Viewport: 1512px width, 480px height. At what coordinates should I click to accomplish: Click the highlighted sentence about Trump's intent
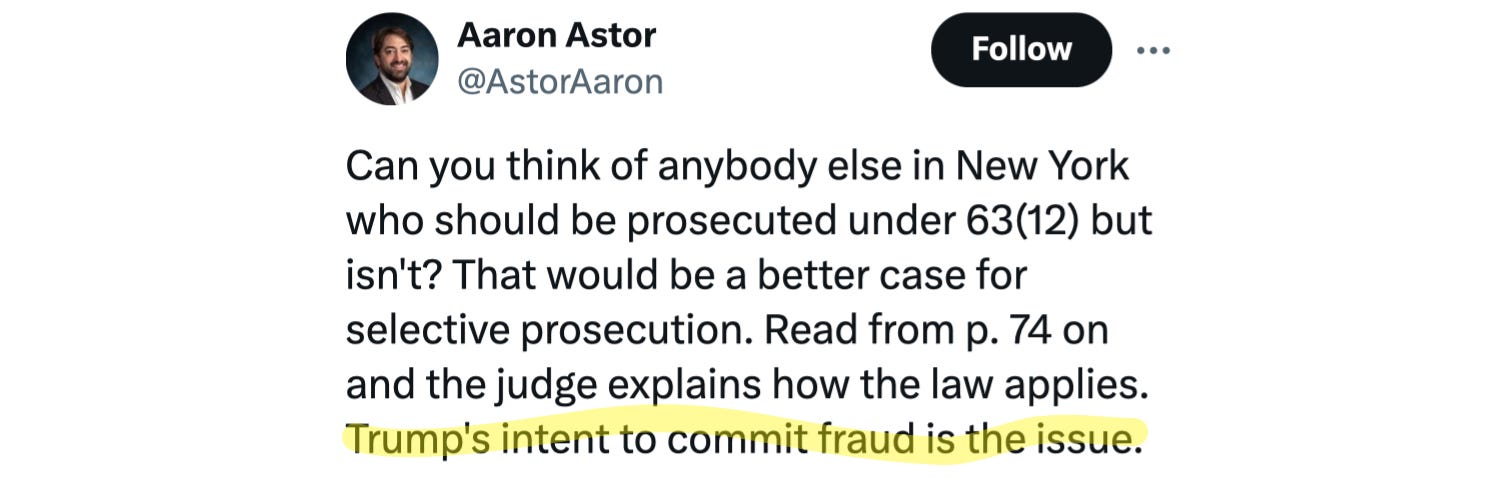742,440
